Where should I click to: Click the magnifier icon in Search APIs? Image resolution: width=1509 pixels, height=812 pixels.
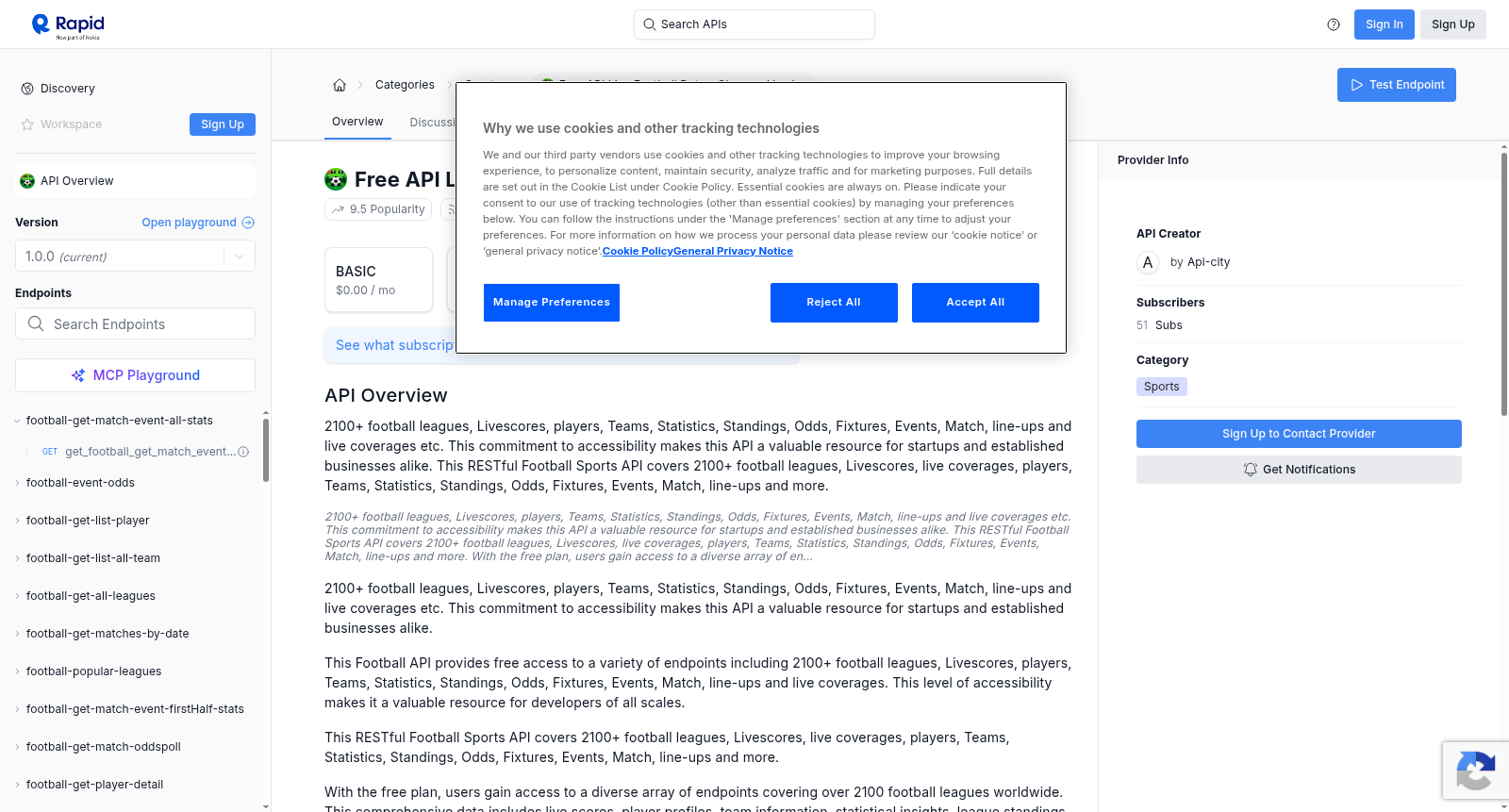click(650, 25)
